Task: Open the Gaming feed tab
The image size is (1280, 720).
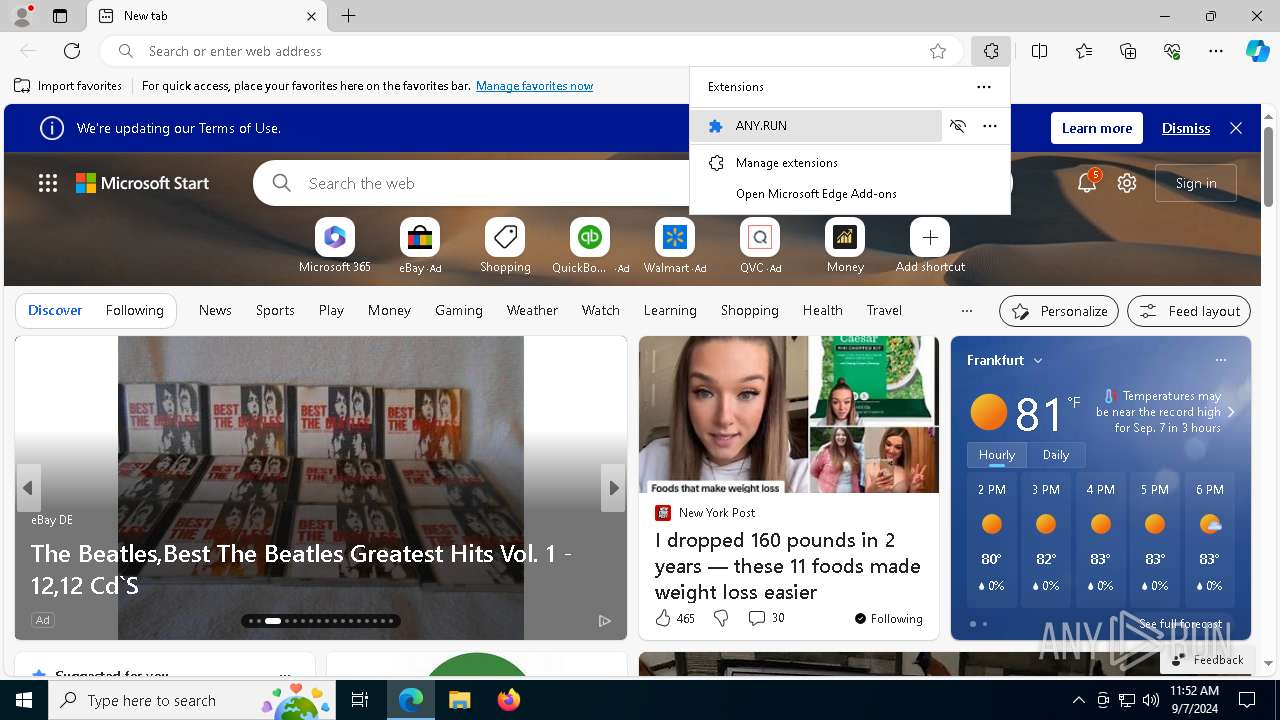Action: (x=459, y=310)
